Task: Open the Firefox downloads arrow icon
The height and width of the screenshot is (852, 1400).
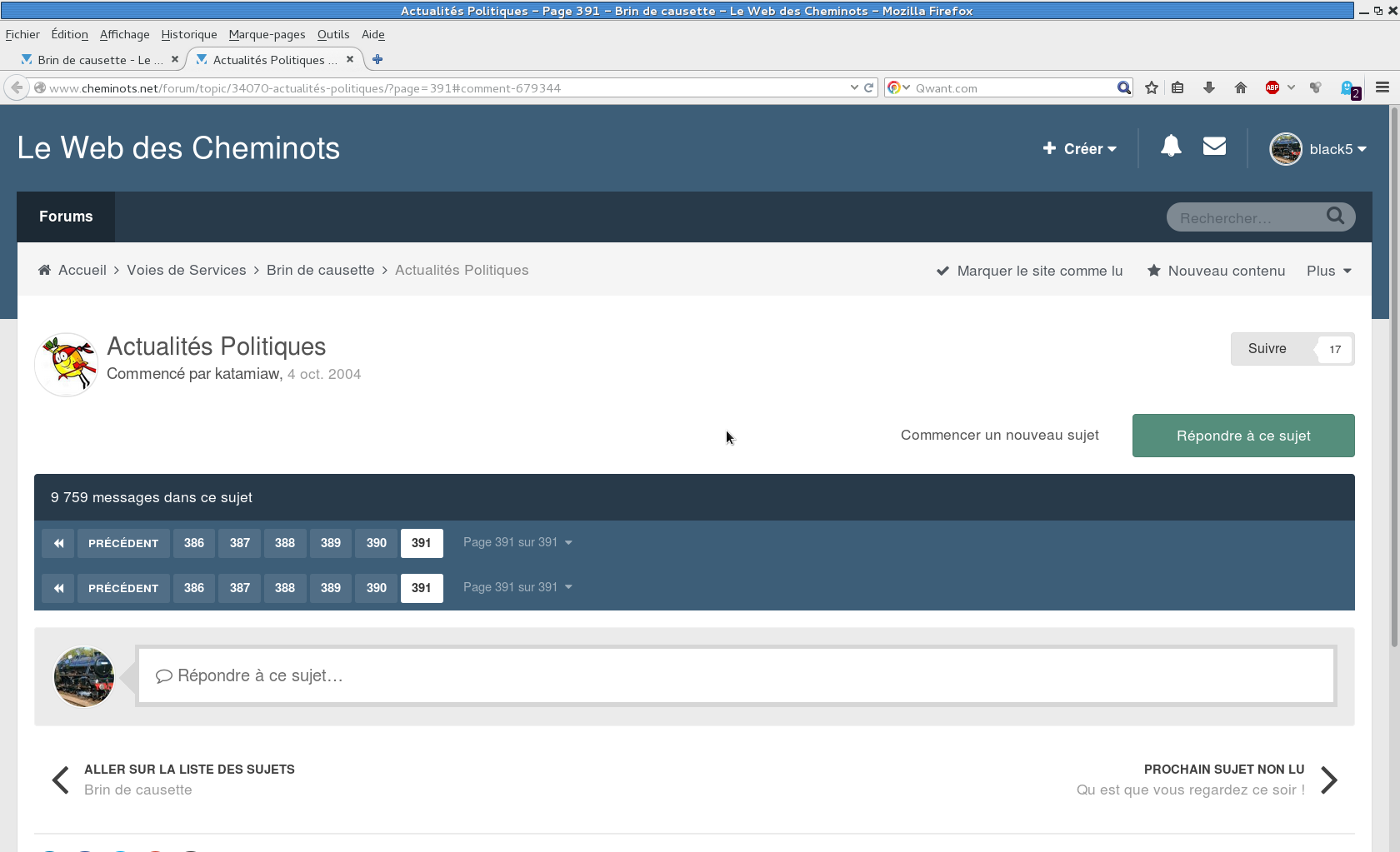Action: point(1208,88)
